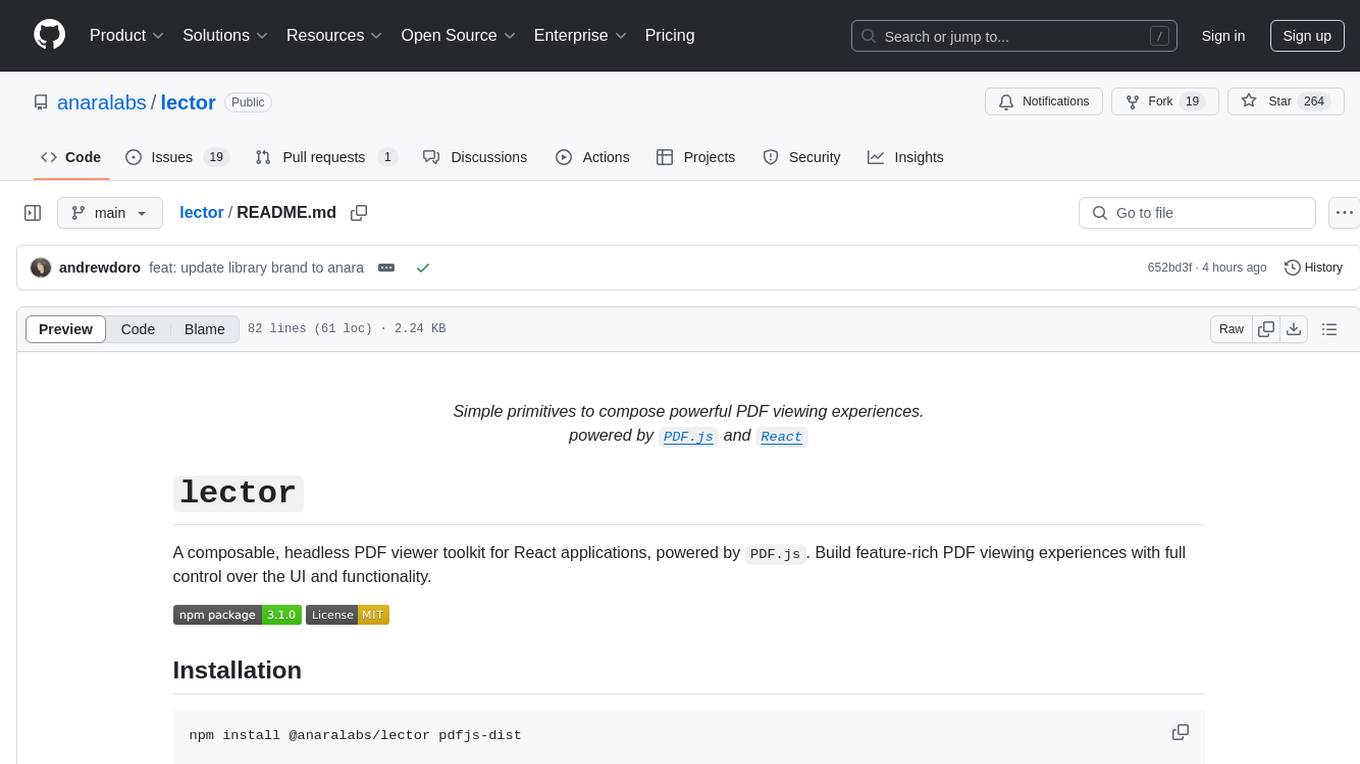Open commit hash 652bd3f
This screenshot has height=764, width=1360.
click(1169, 268)
